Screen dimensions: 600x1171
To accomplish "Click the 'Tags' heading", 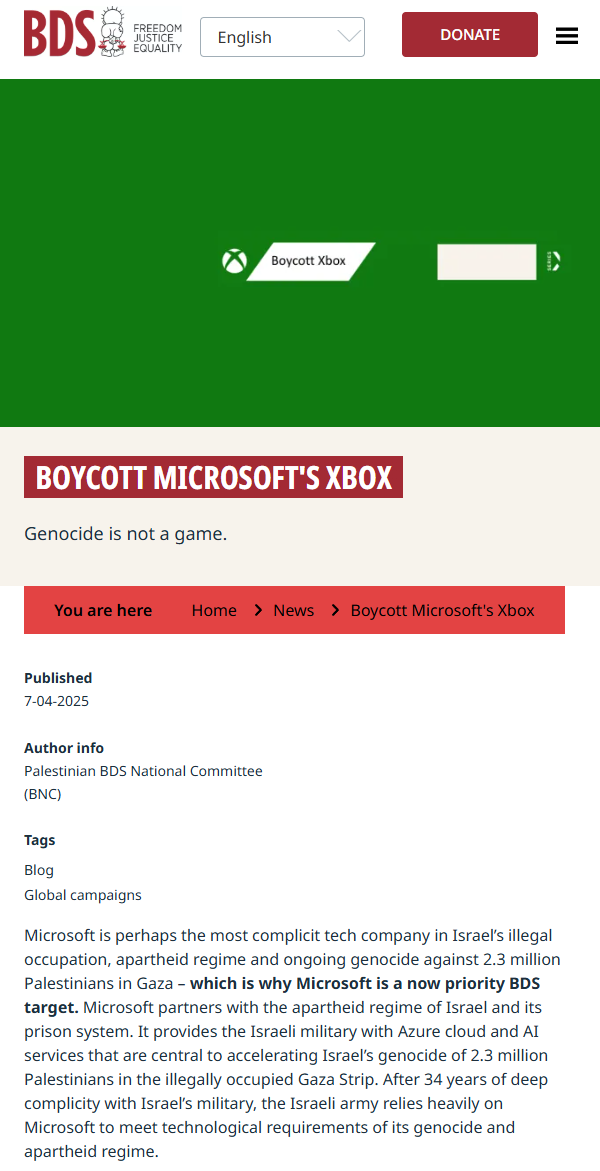I will point(40,839).
